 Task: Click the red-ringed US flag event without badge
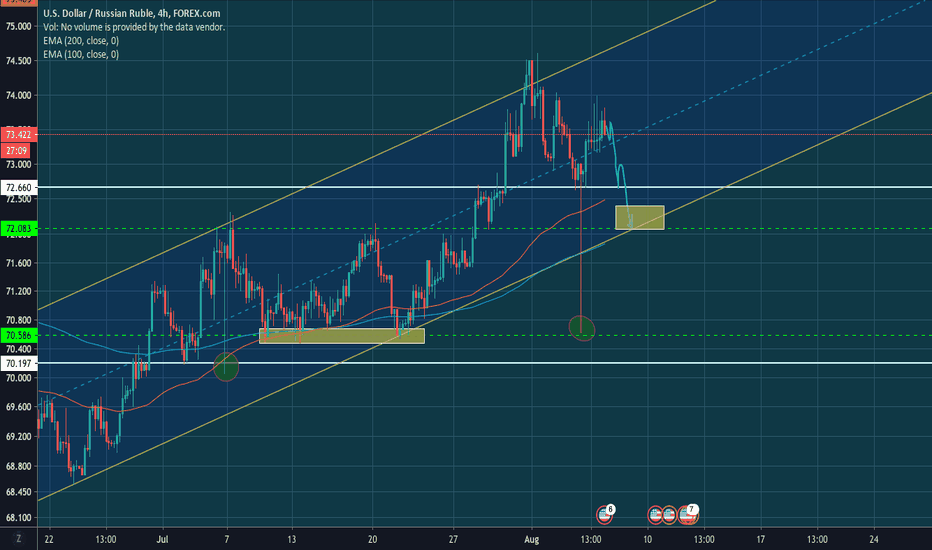[655, 515]
